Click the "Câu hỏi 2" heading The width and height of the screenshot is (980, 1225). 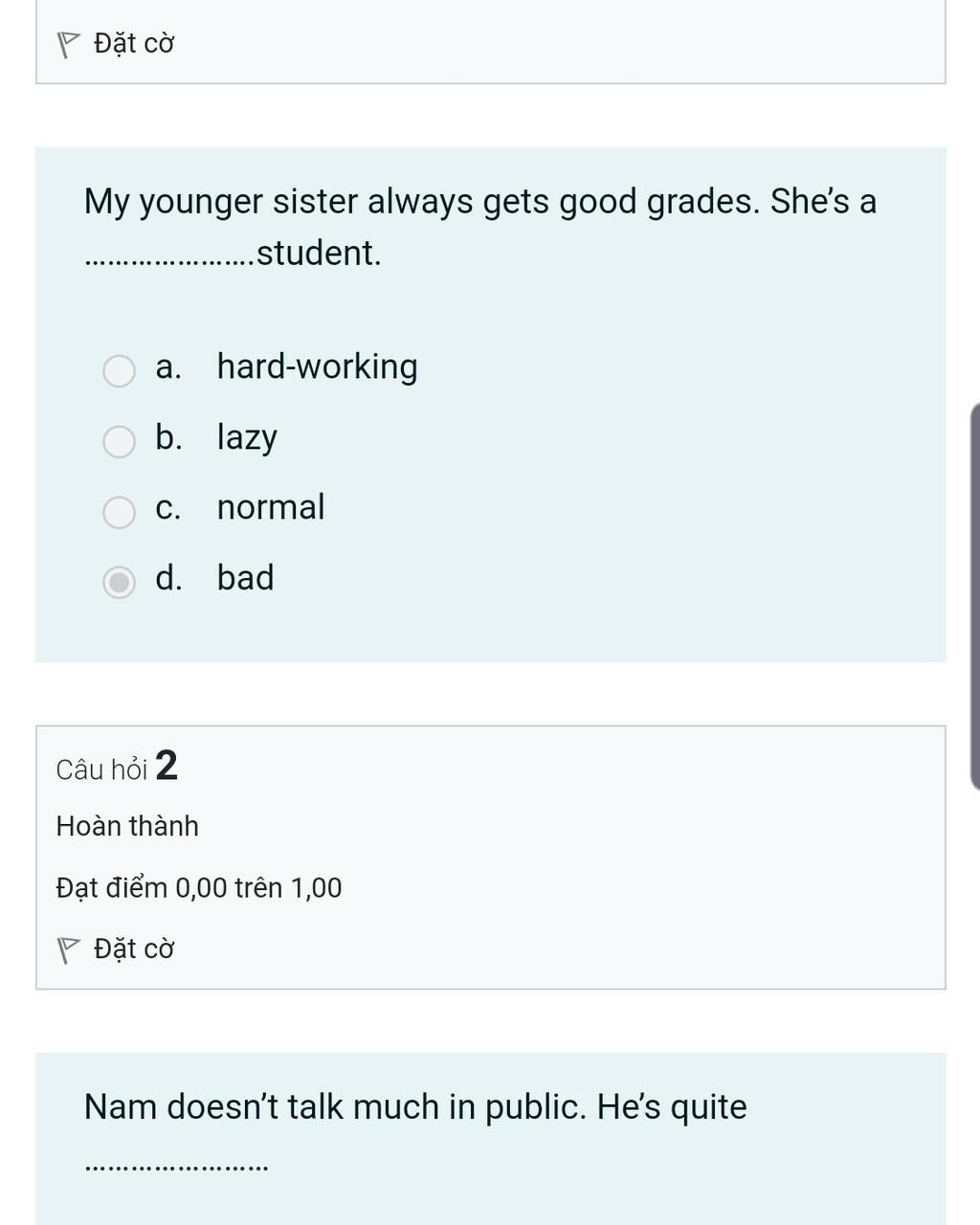[x=117, y=768]
